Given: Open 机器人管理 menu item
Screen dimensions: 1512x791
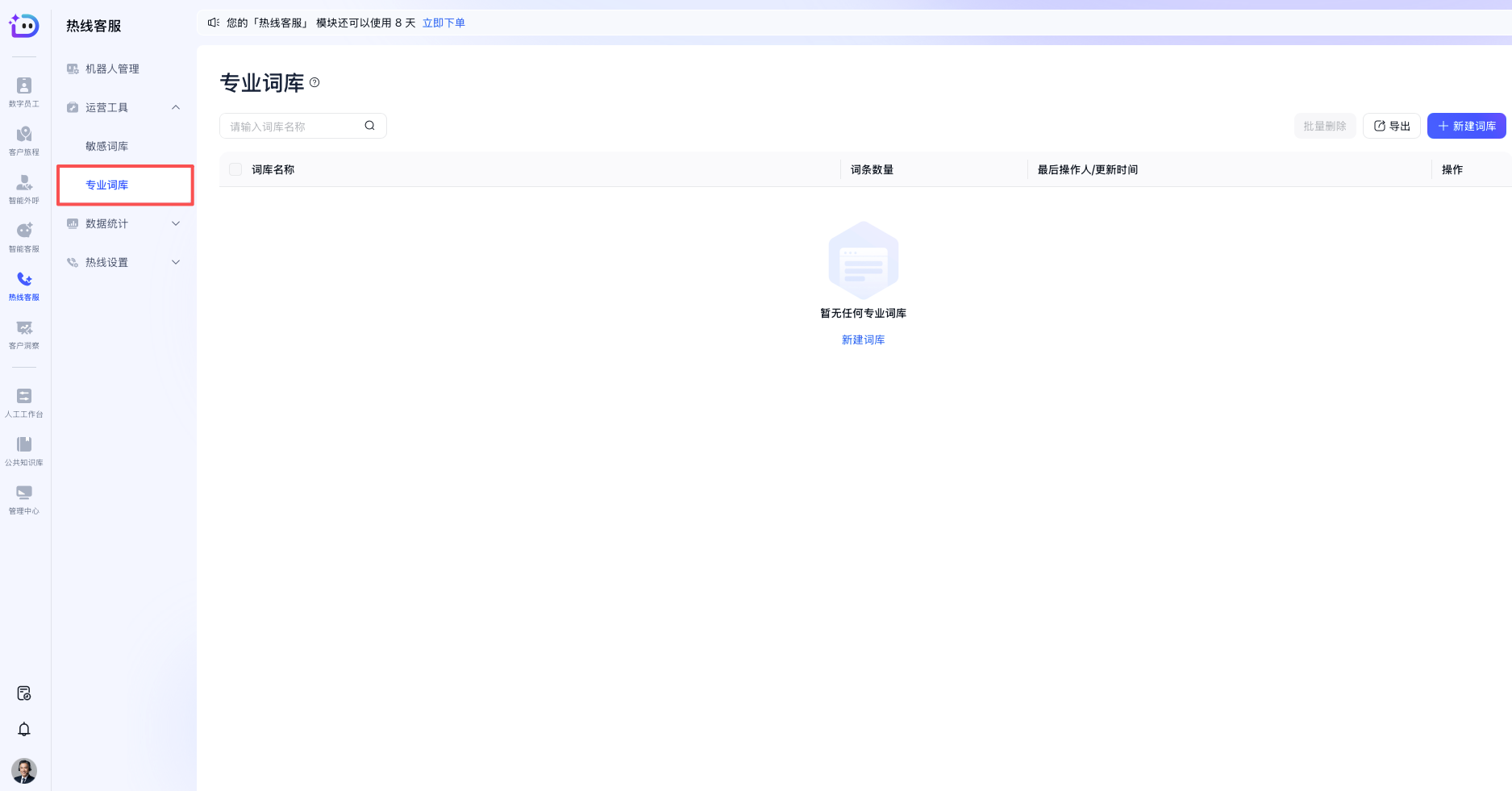Looking at the screenshot, I should point(112,69).
